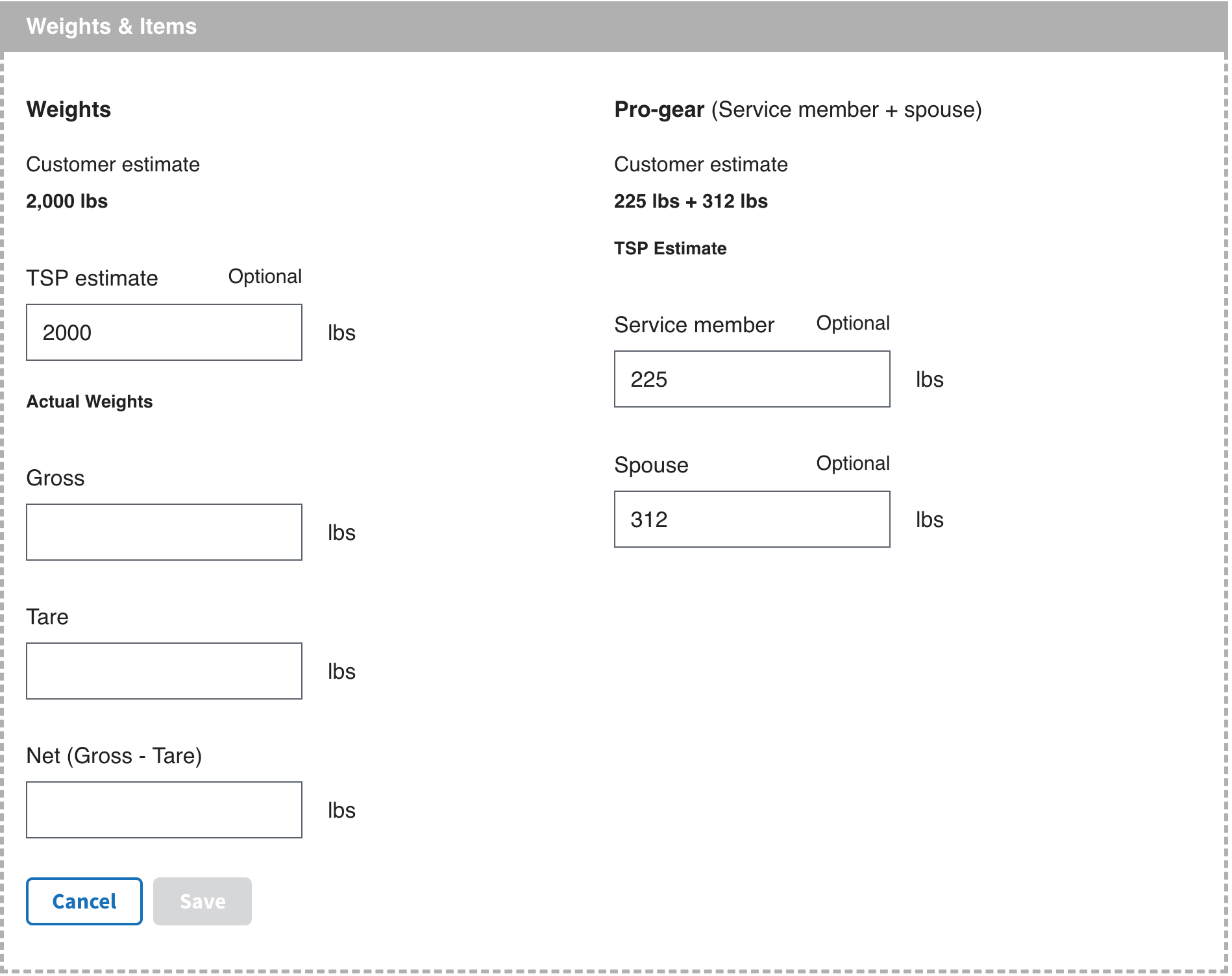Click the Net (Gross - Tare) label
1232x976 pixels.
(x=114, y=756)
